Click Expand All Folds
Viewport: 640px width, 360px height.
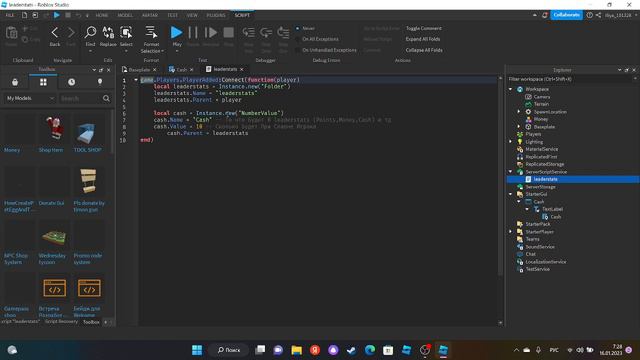pyautogui.click(x=423, y=39)
